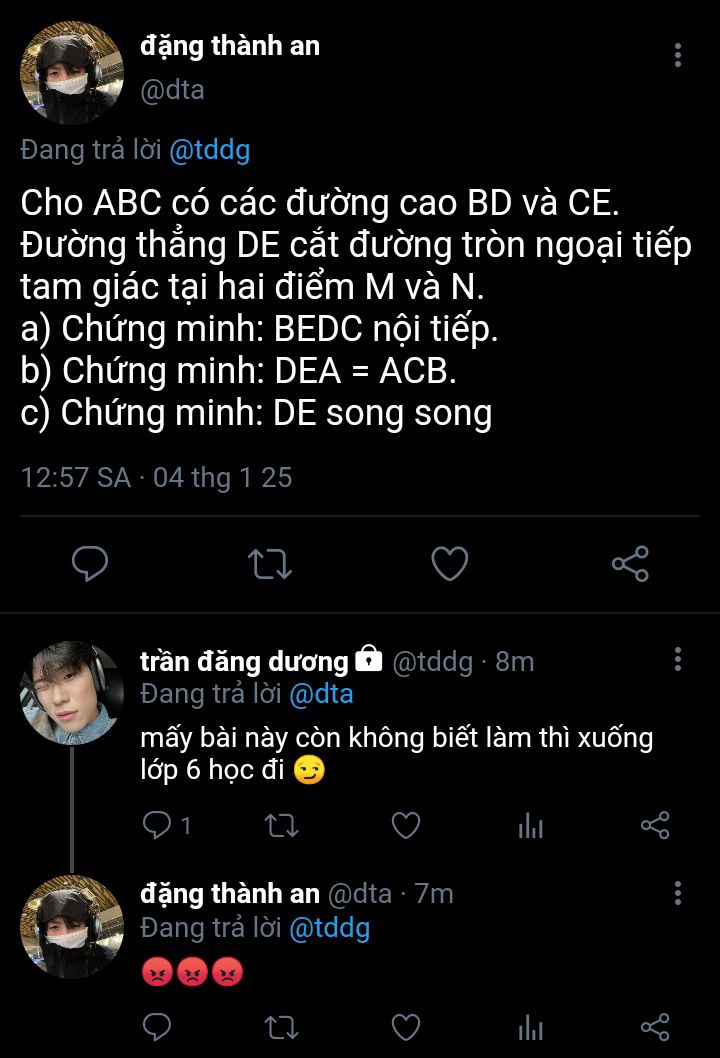Viewport: 720px width, 1058px height.
Task: Share trần đăng dương's reply
Action: [655, 825]
